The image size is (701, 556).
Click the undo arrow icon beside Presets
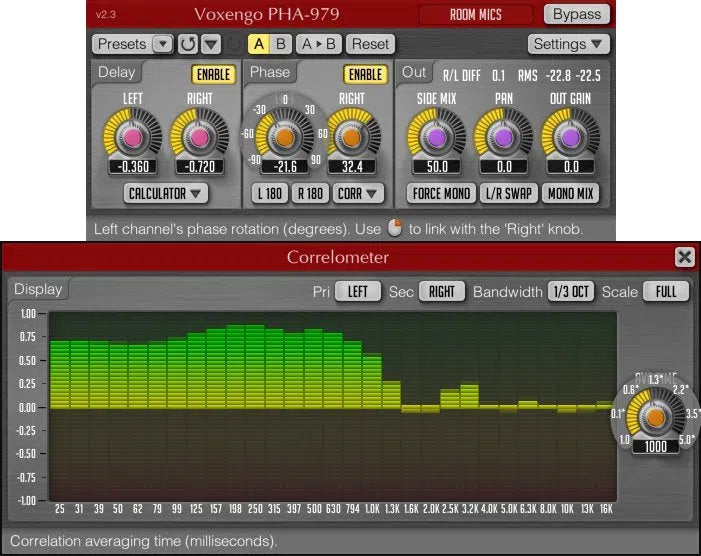(x=187, y=44)
